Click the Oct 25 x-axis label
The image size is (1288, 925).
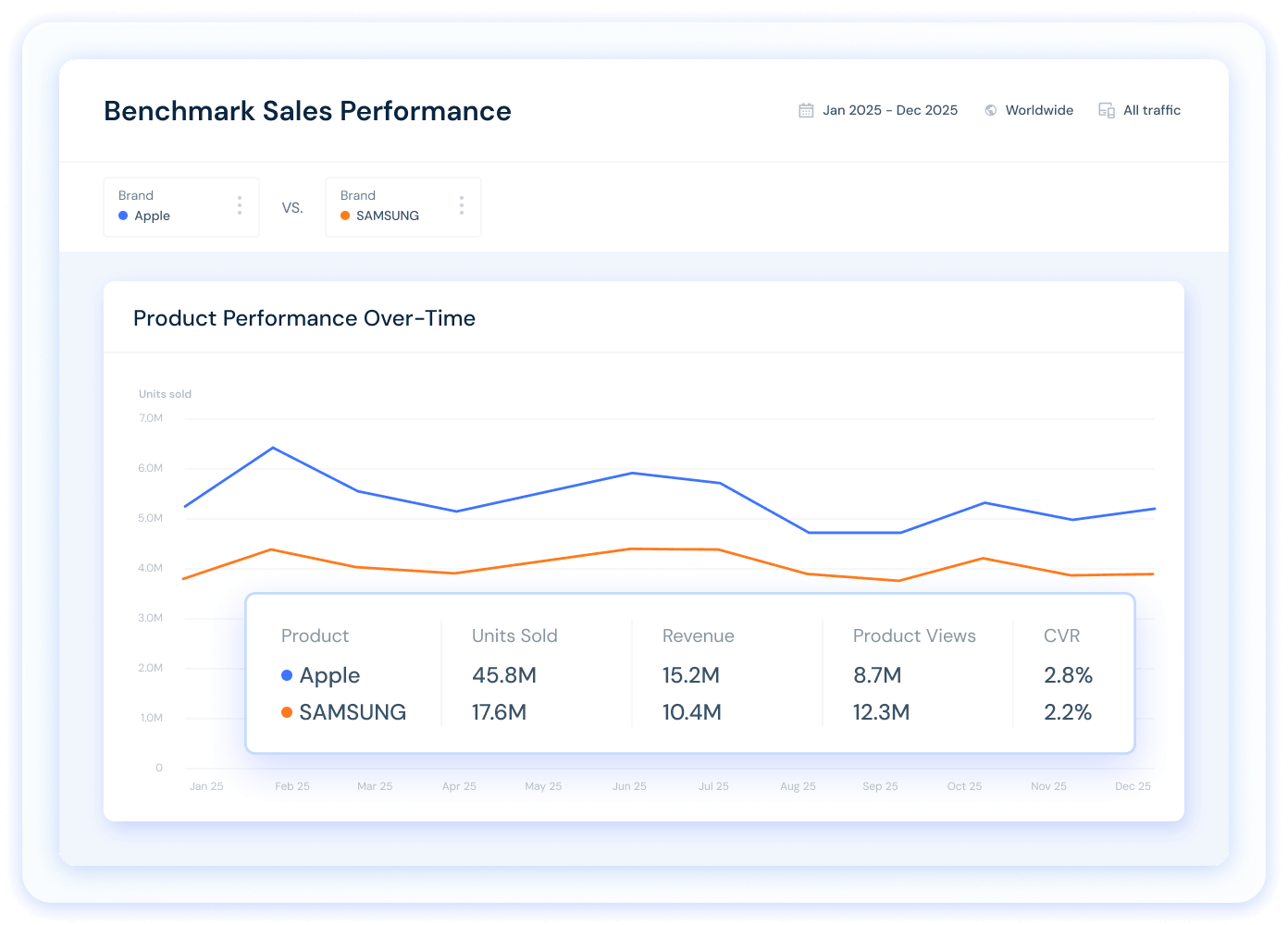[964, 786]
